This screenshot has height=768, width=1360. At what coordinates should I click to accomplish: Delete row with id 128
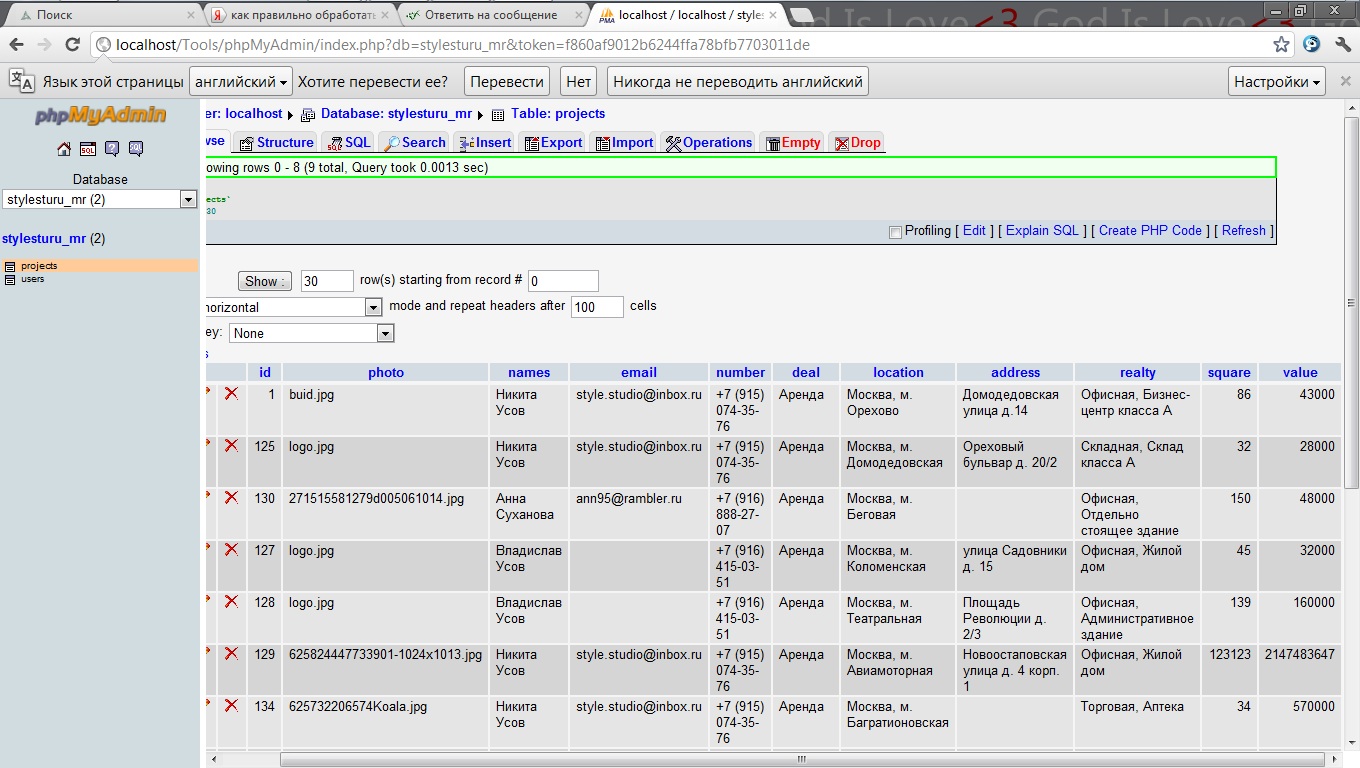[x=231, y=602]
